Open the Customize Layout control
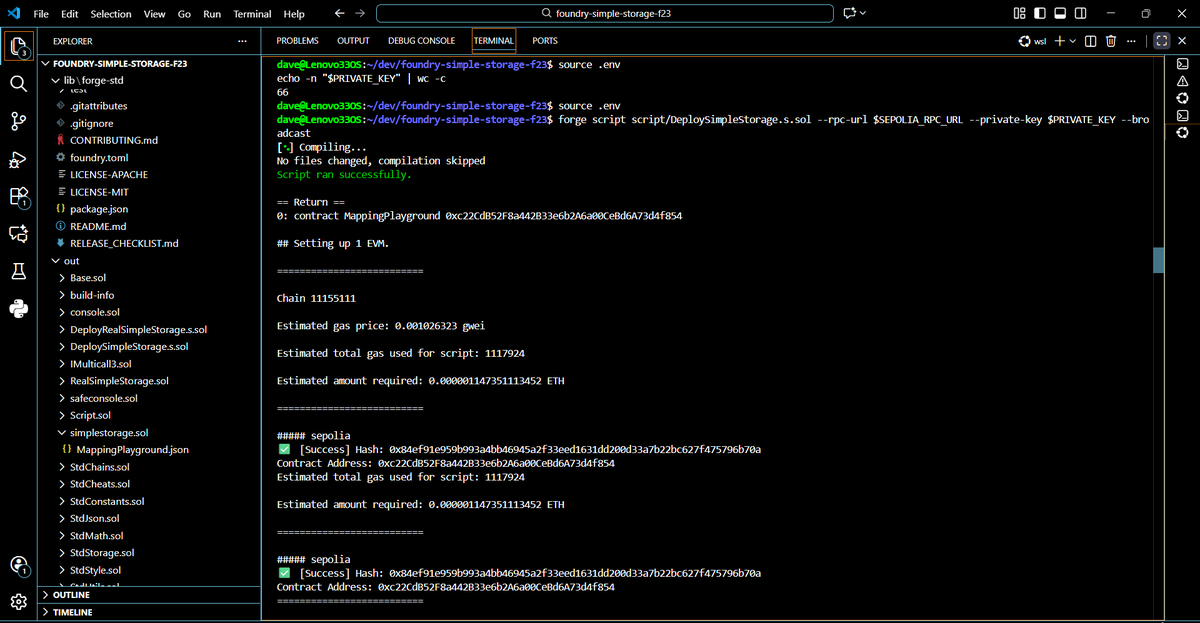The height and width of the screenshot is (623, 1200). [1019, 13]
